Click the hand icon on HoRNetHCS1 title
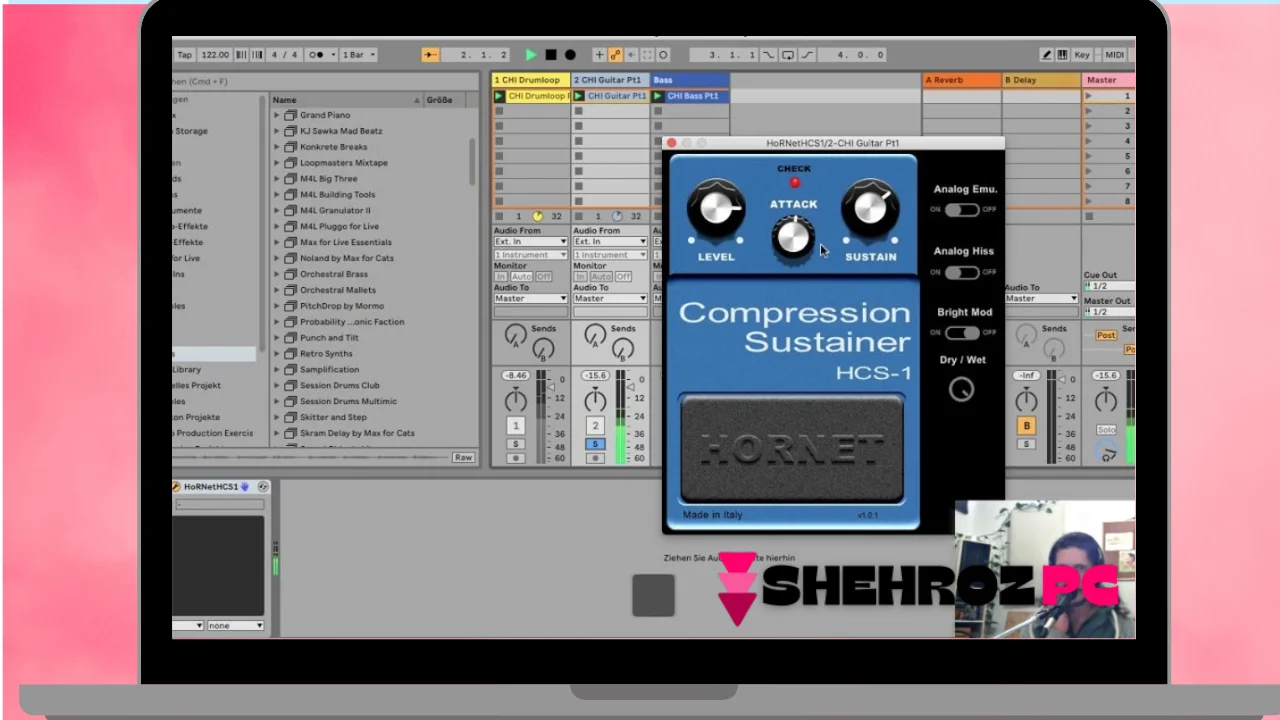Image resolution: width=1280 pixels, height=720 pixels. point(244,487)
